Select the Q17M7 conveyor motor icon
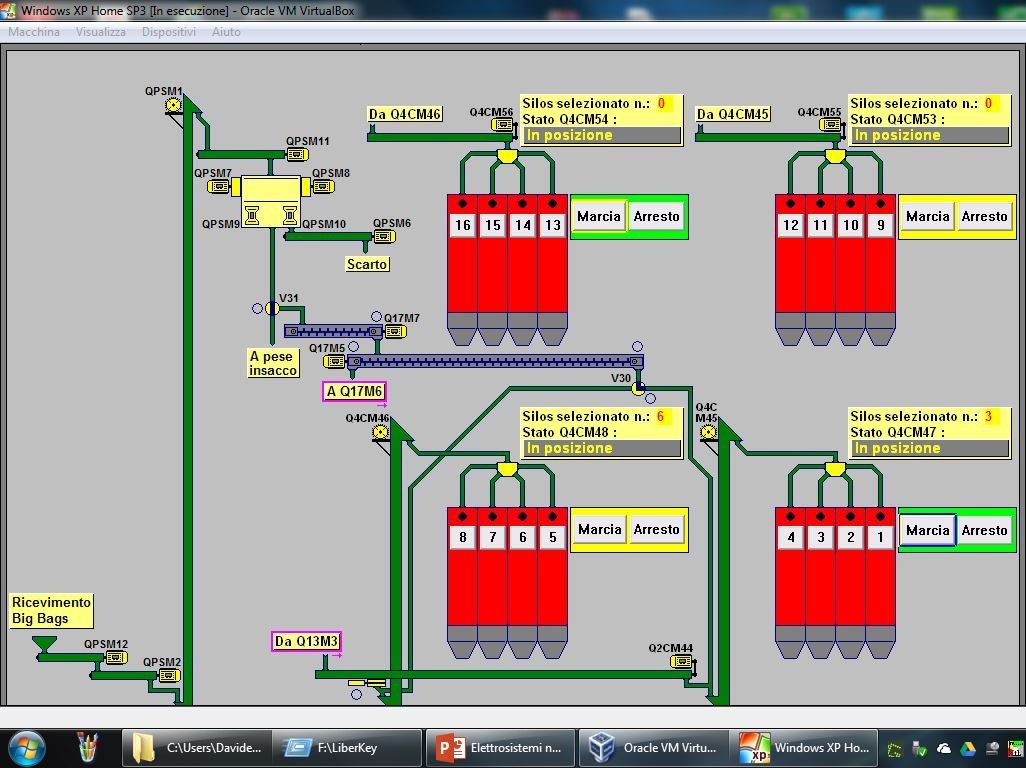1026x768 pixels. tap(394, 332)
